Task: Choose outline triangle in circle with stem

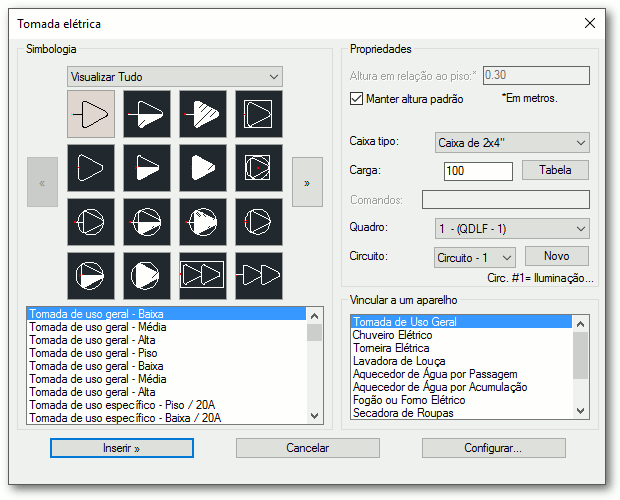Action: [x=91, y=222]
